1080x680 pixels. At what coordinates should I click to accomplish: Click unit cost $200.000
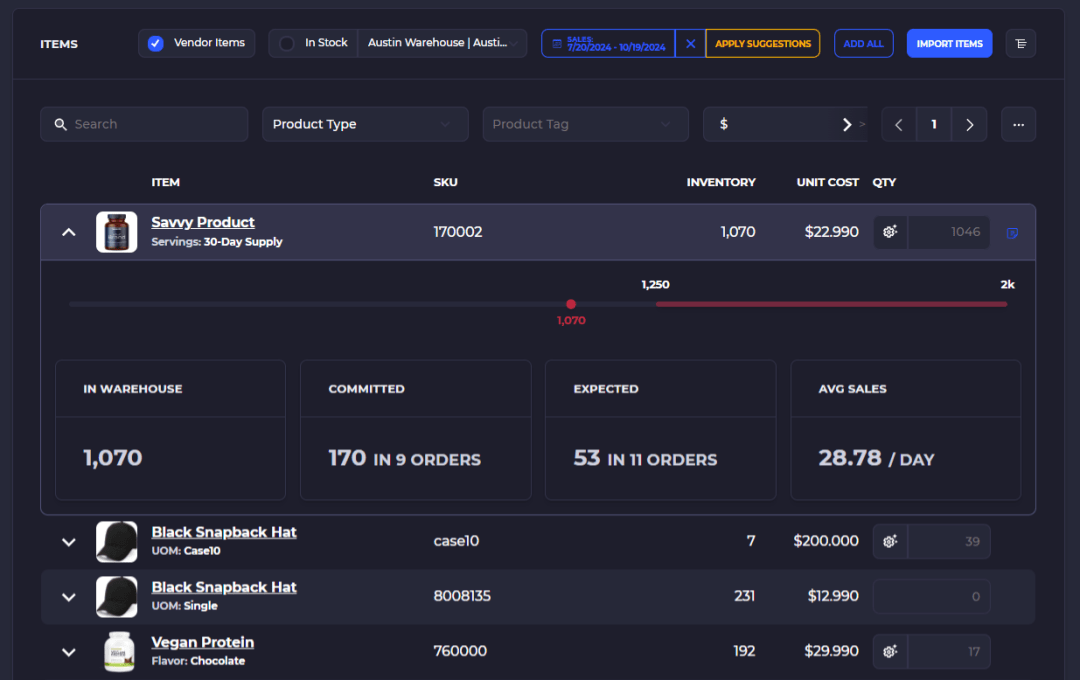[x=826, y=541]
